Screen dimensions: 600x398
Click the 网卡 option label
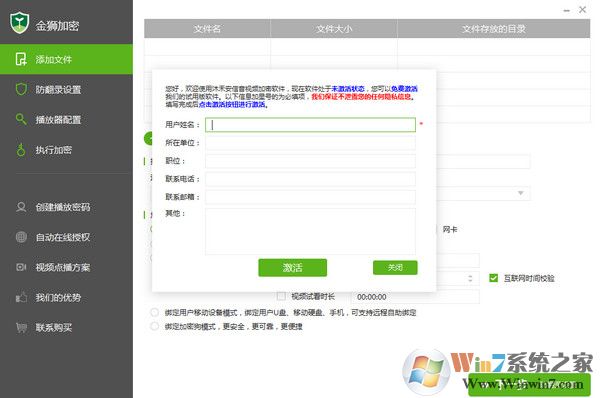click(x=450, y=229)
